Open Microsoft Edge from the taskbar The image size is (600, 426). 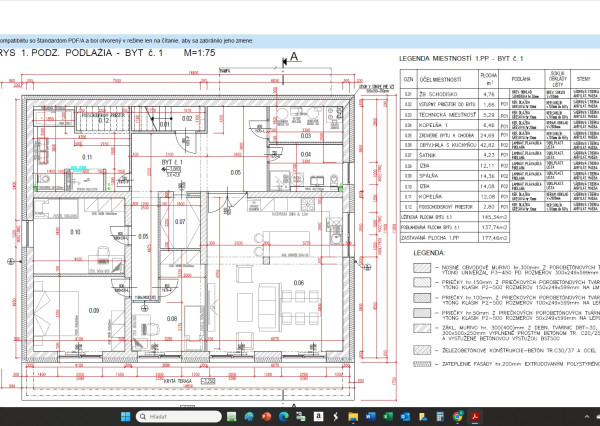(x=283, y=415)
